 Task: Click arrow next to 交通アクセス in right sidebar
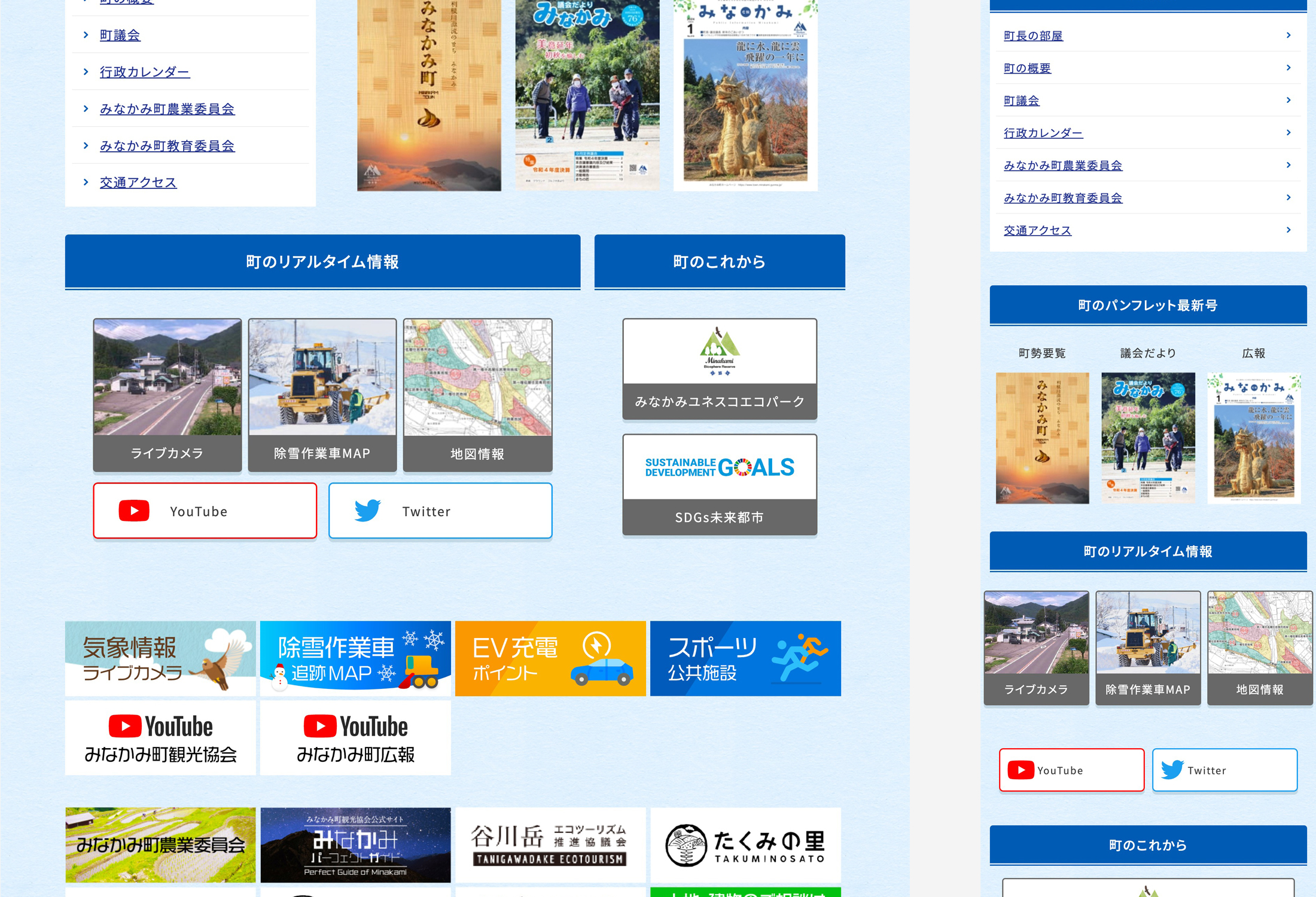1288,230
